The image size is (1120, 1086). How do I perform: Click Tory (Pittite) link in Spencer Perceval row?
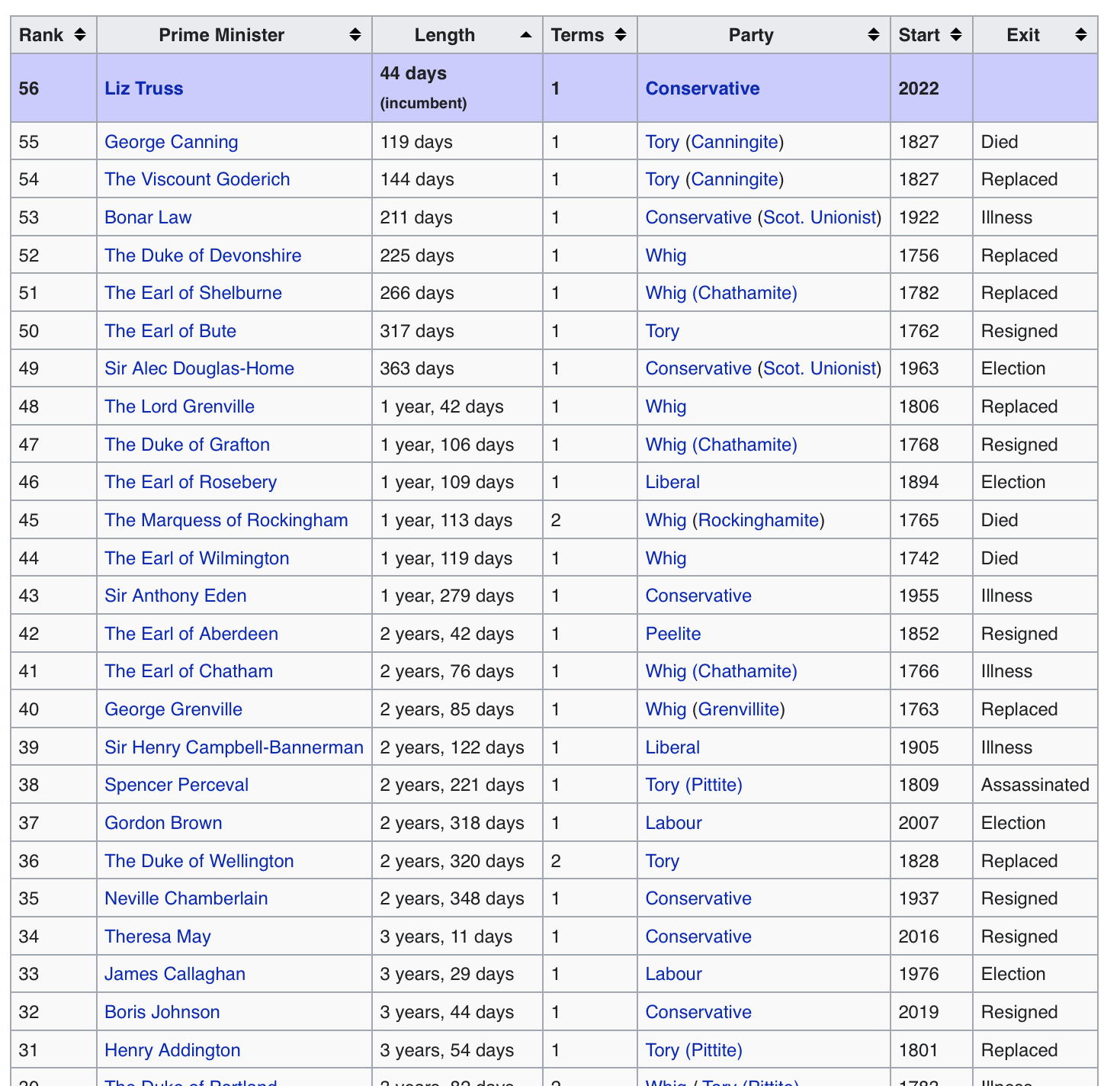pos(694,785)
